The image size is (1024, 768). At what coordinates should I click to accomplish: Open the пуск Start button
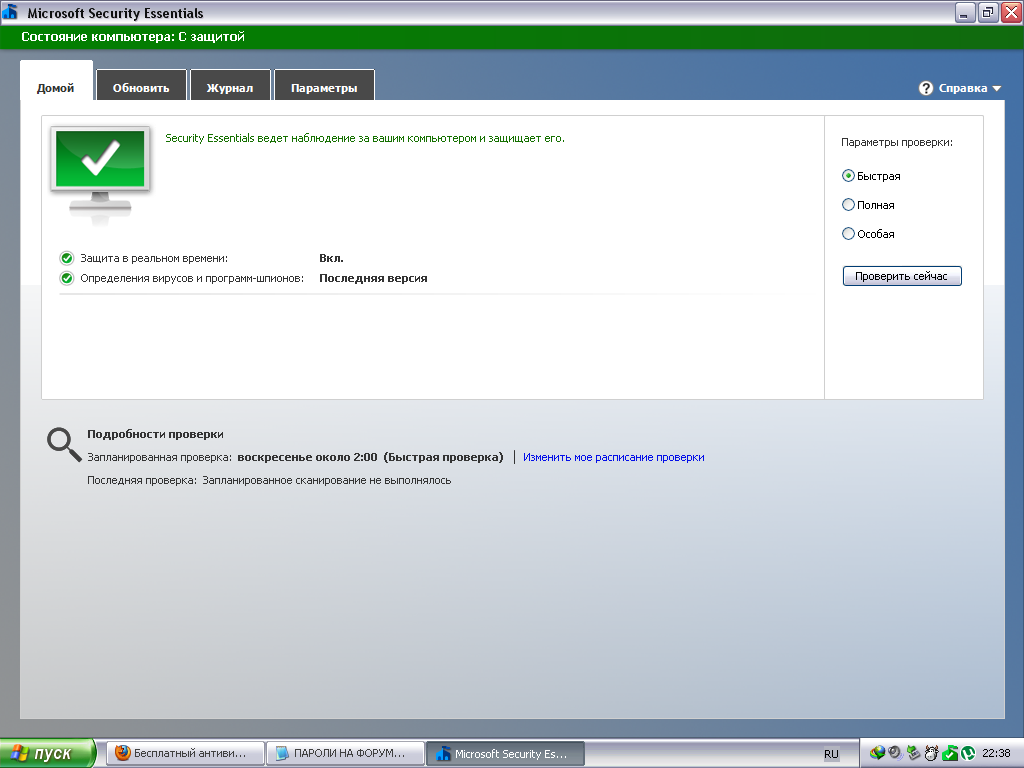point(47,753)
